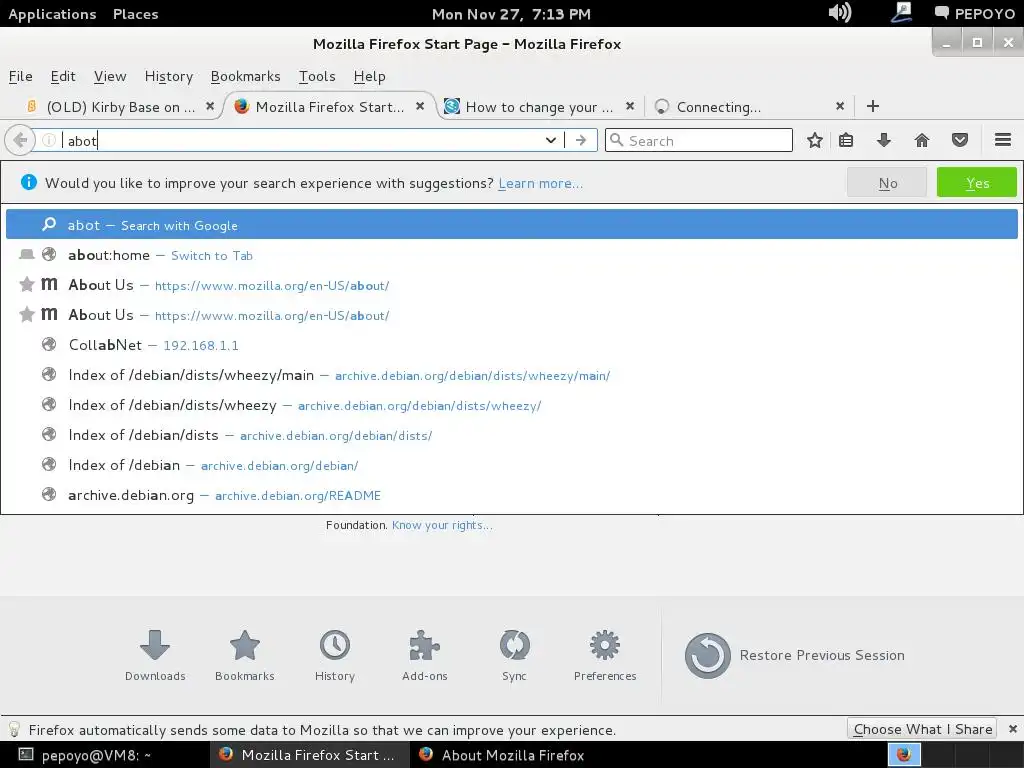Open Know your rights link
This screenshot has height=768, width=1024.
point(441,525)
